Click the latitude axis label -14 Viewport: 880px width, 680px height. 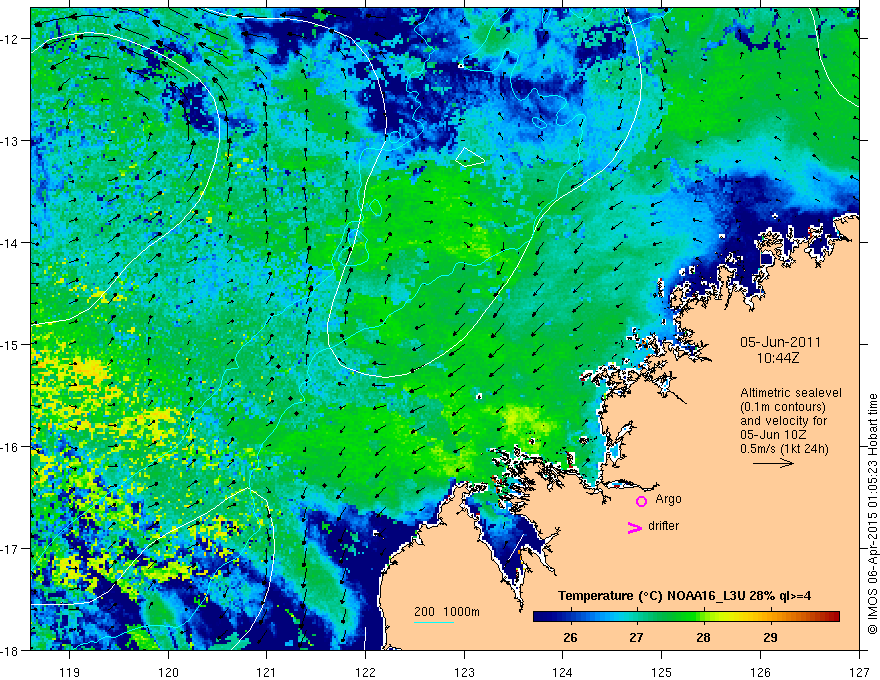[10, 243]
